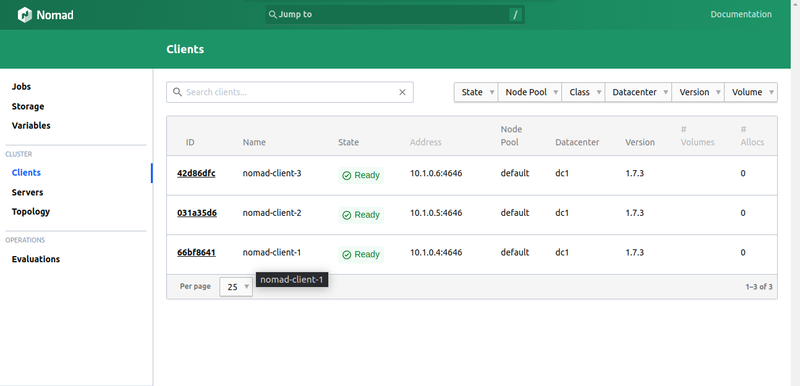Open Topology in the sidebar
800x386 pixels.
click(x=31, y=212)
